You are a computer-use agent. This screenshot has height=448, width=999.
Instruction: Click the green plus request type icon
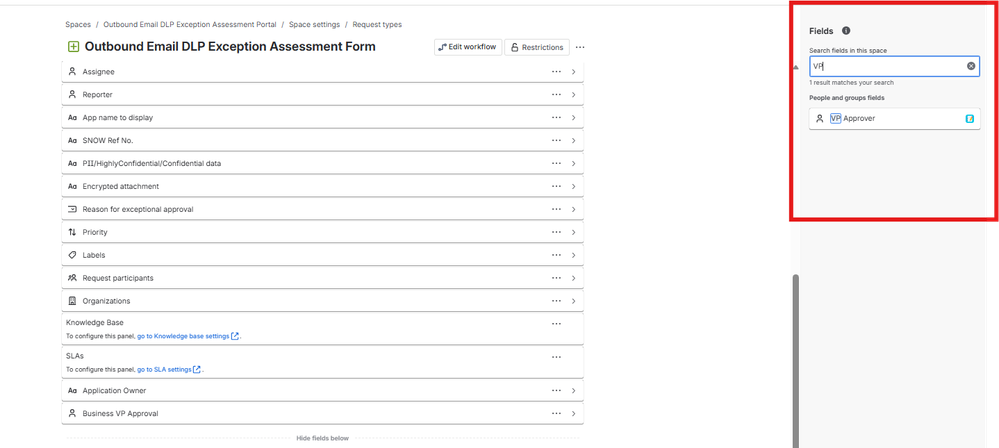[73, 47]
